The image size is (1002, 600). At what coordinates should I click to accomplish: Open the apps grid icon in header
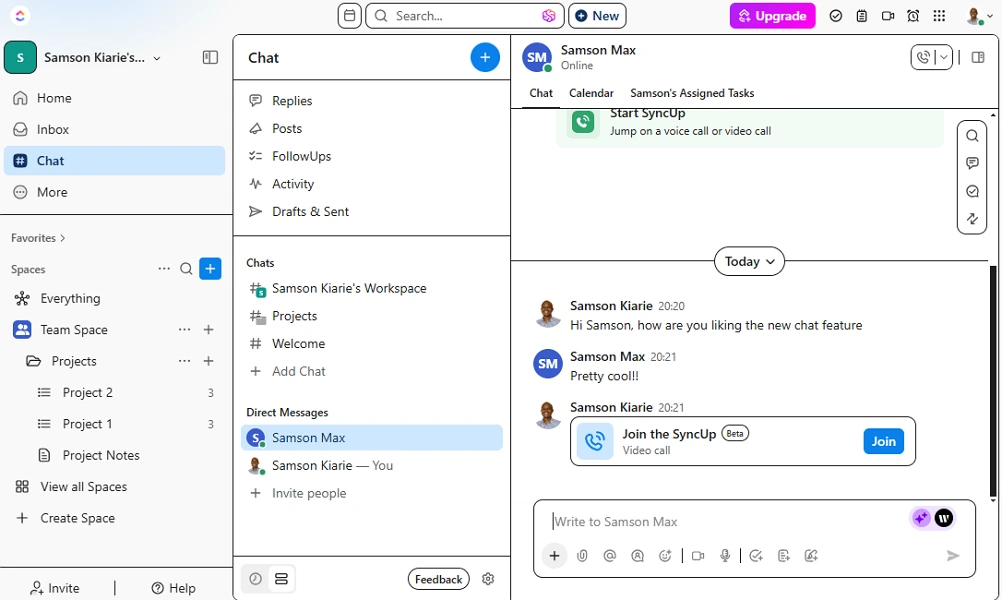pyautogui.click(x=939, y=16)
